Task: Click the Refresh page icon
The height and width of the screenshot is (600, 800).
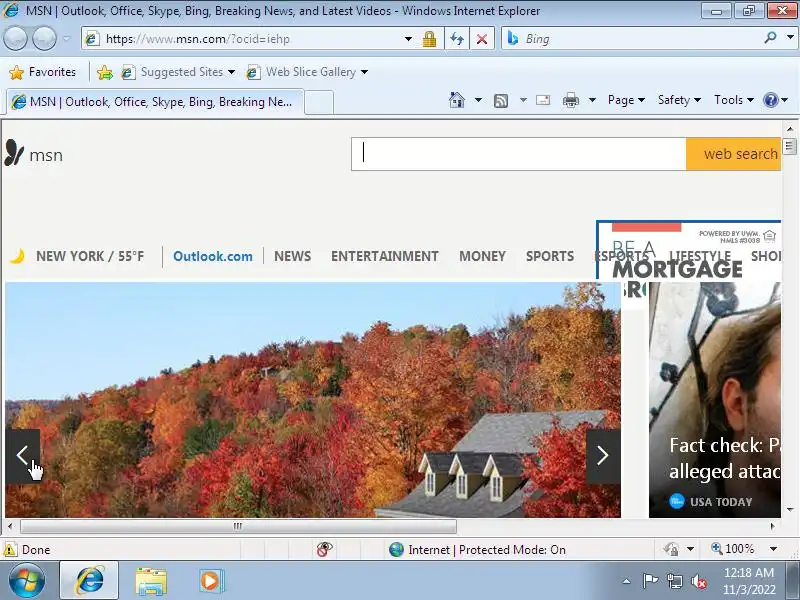Action: coord(457,39)
